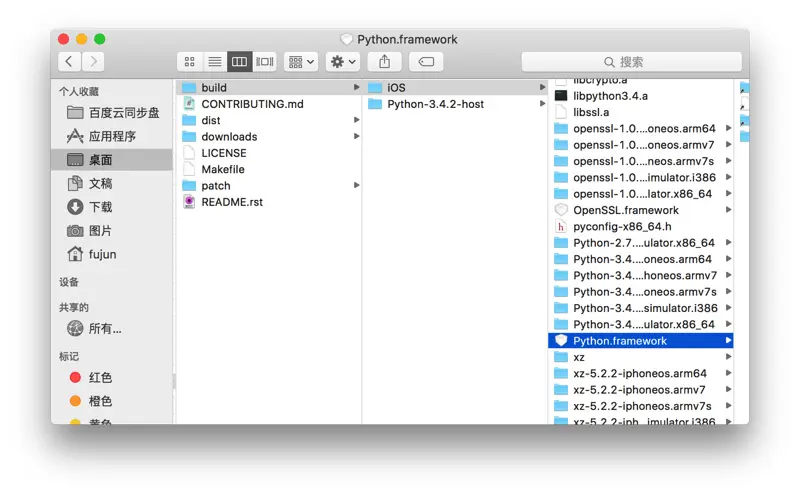The width and height of the screenshot is (800, 497).
Task: Expand the patch folder arrow
Action: [x=356, y=185]
